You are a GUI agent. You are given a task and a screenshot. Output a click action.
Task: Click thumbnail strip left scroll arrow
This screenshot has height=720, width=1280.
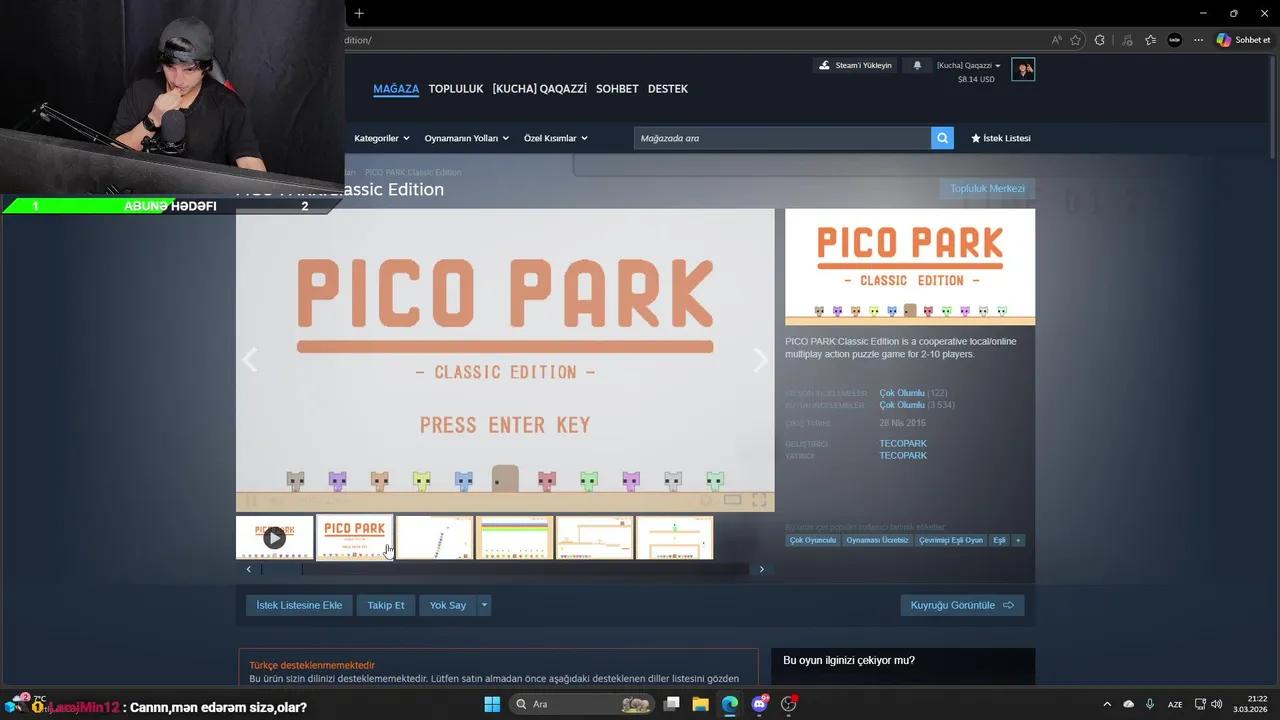(x=249, y=569)
